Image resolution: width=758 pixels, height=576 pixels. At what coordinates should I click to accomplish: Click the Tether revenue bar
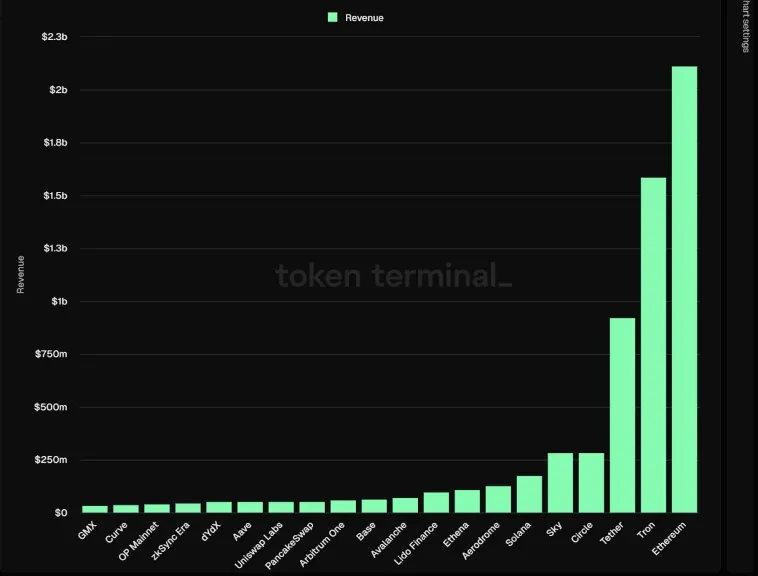pos(622,415)
